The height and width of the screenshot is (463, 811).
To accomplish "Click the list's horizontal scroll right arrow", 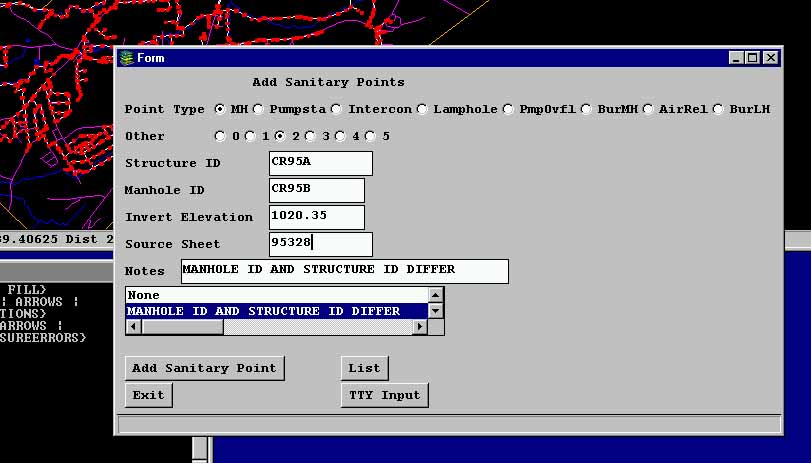I will (420, 326).
